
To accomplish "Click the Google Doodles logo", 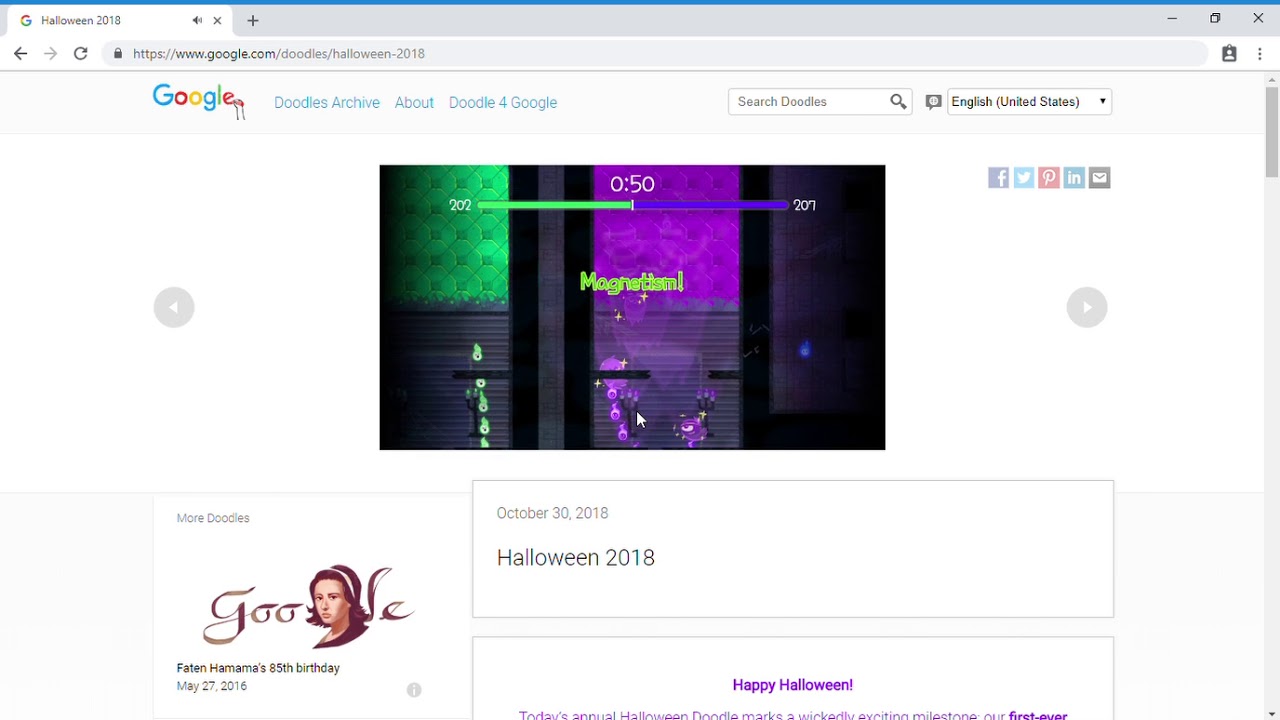I will tap(198, 101).
